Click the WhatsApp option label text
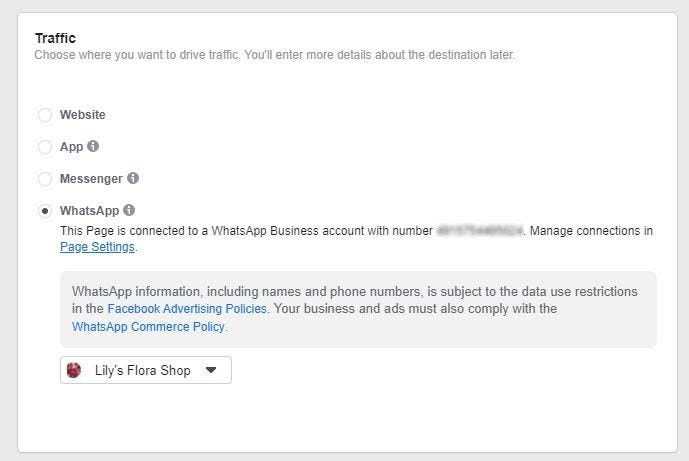This screenshot has width=689, height=461. coord(89,211)
